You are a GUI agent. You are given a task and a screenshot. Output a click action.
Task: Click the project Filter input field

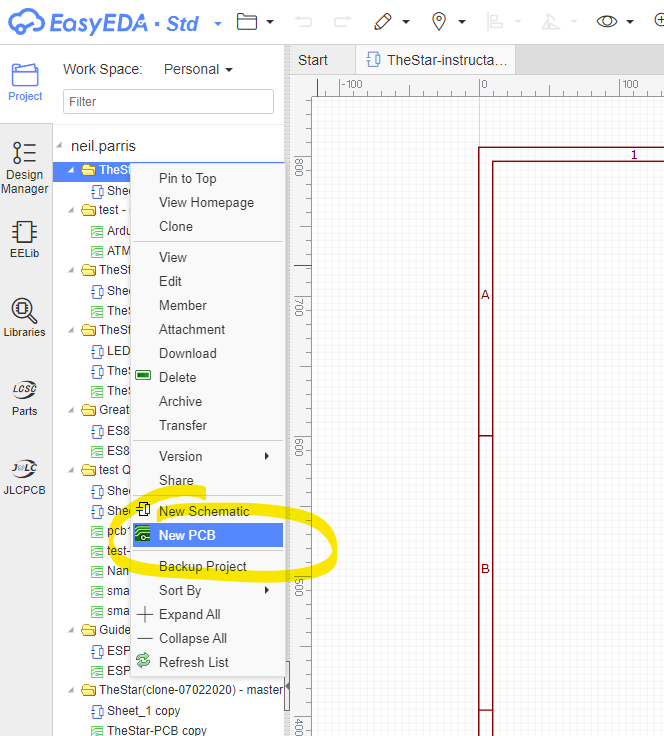pyautogui.click(x=168, y=101)
